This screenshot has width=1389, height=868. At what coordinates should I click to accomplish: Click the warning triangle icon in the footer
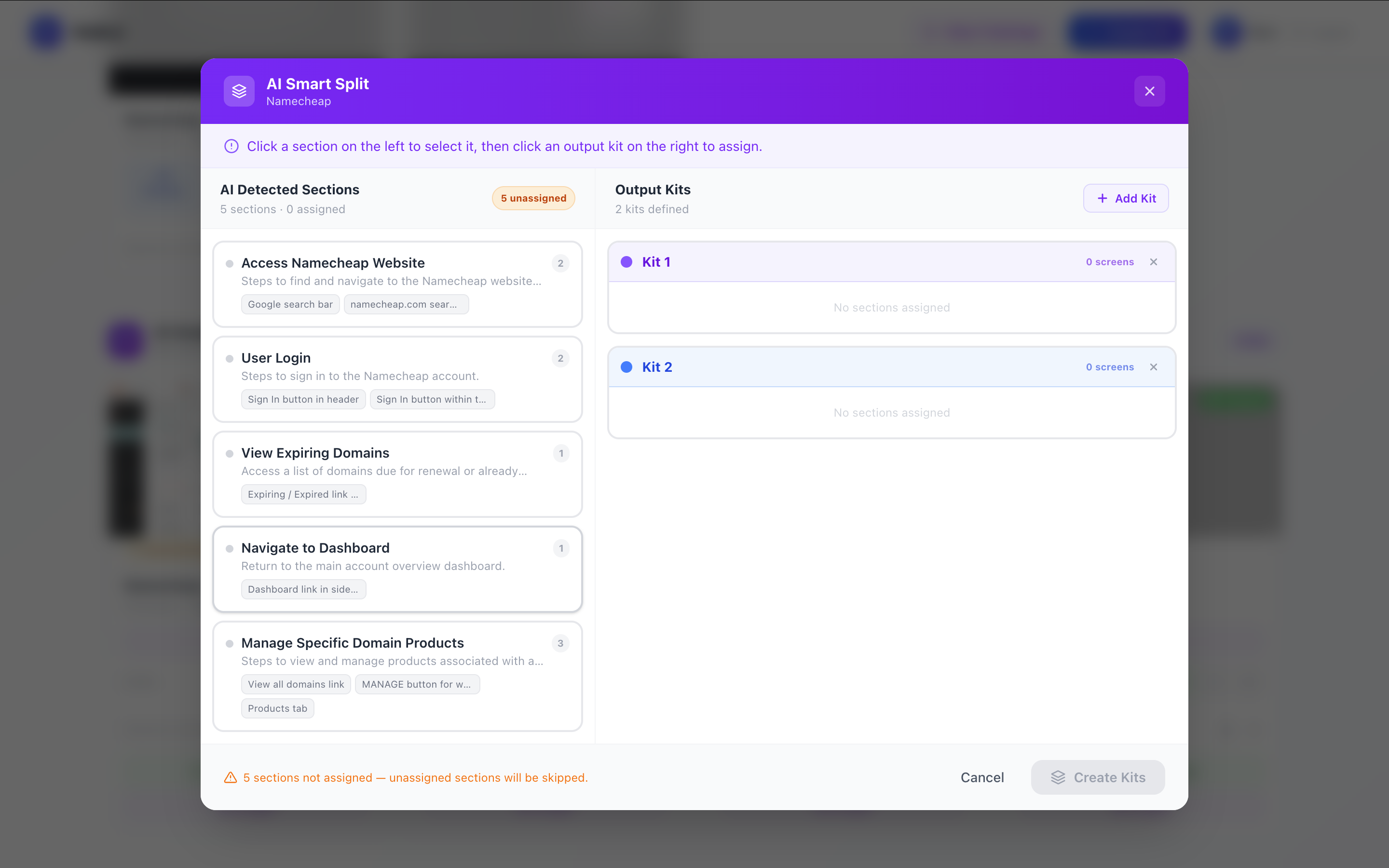(230, 777)
